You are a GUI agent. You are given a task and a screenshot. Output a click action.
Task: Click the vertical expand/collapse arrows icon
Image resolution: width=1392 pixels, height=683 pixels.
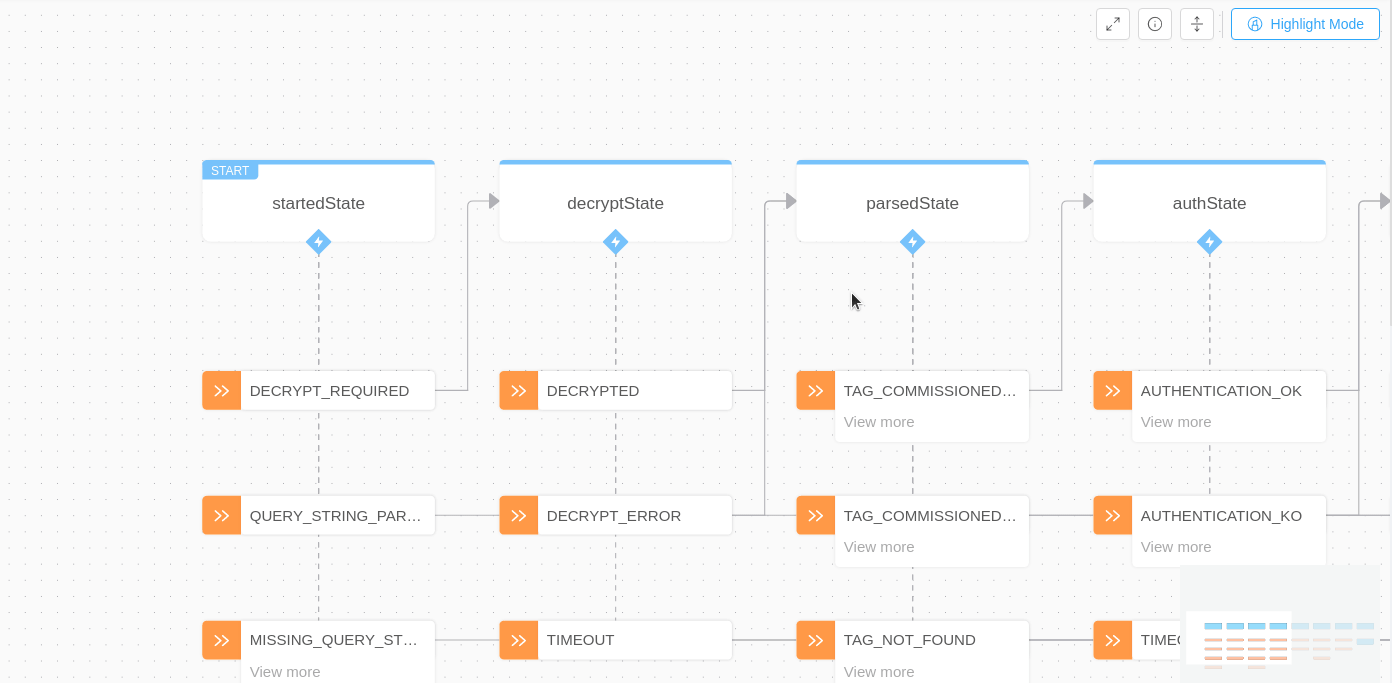1197,24
